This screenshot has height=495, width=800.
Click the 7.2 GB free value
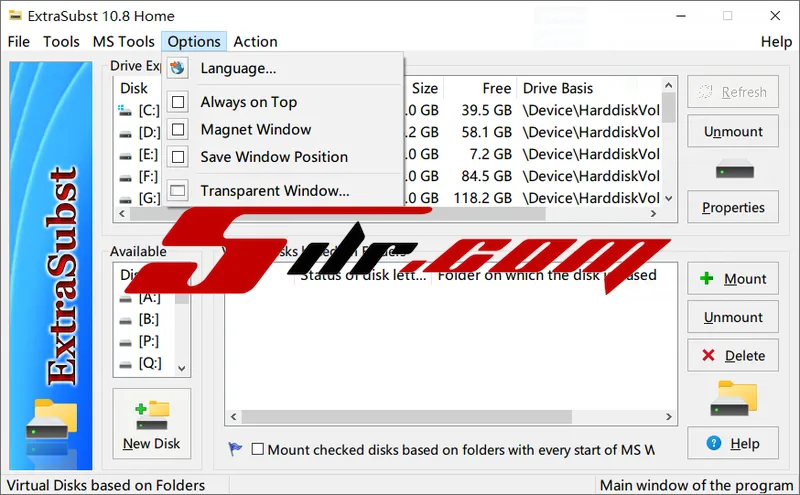click(x=490, y=154)
